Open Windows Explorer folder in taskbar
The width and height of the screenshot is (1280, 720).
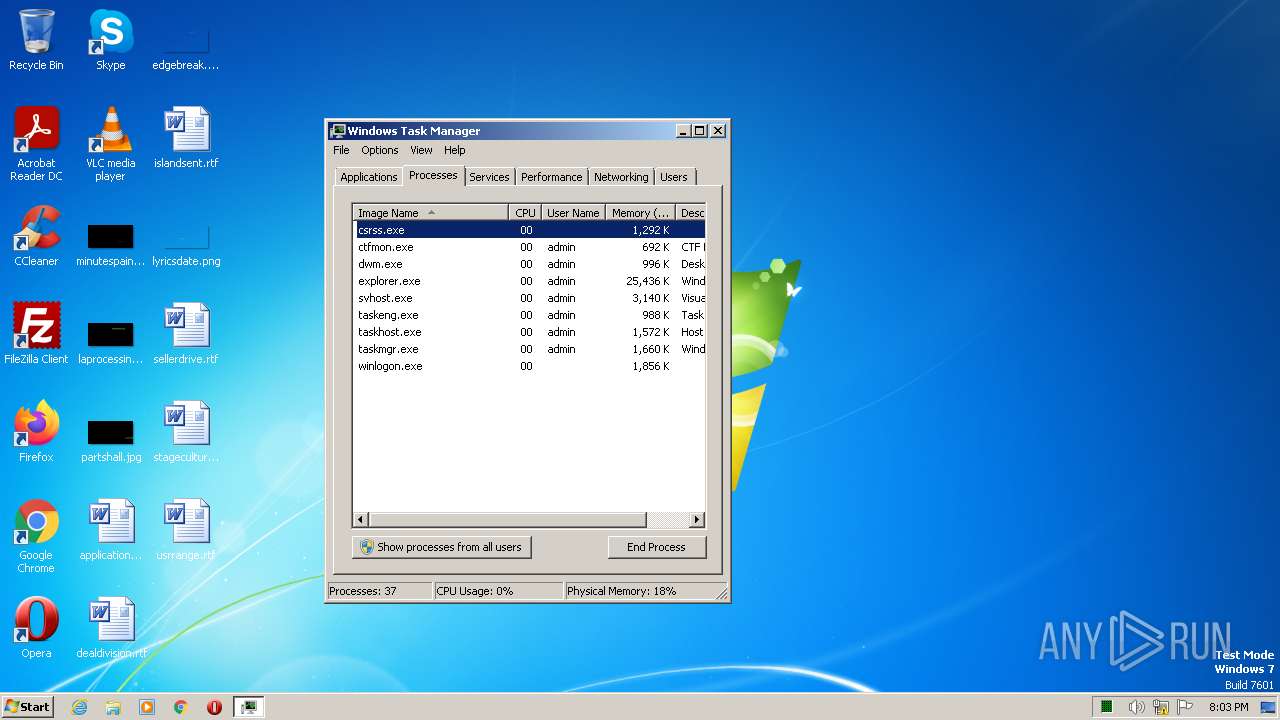point(113,707)
